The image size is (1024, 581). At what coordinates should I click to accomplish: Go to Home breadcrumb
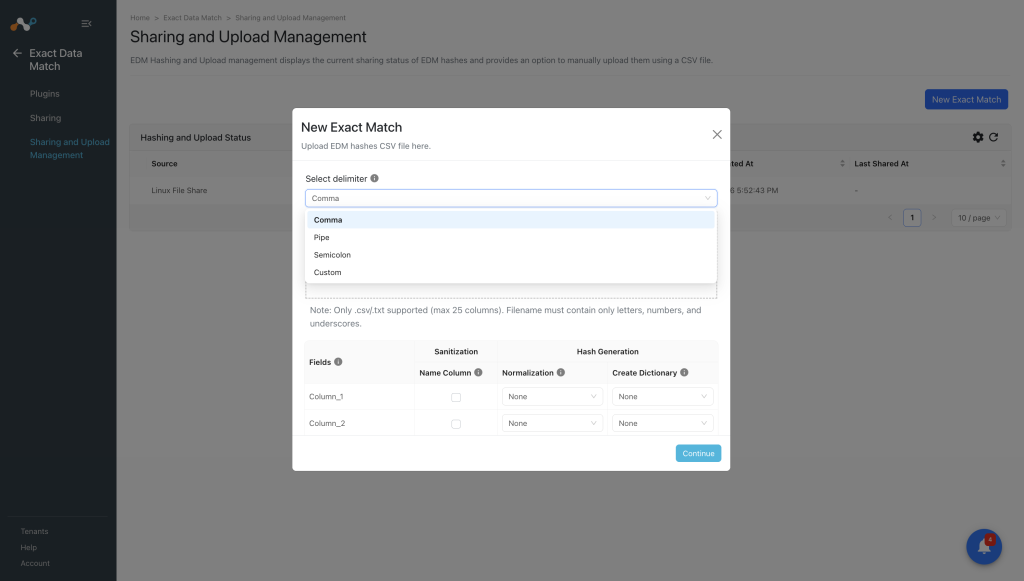coord(140,18)
